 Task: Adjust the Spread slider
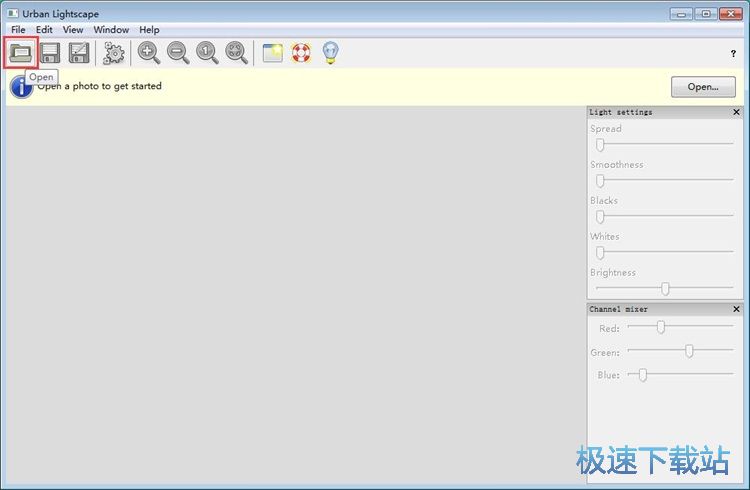pyautogui.click(x=665, y=144)
